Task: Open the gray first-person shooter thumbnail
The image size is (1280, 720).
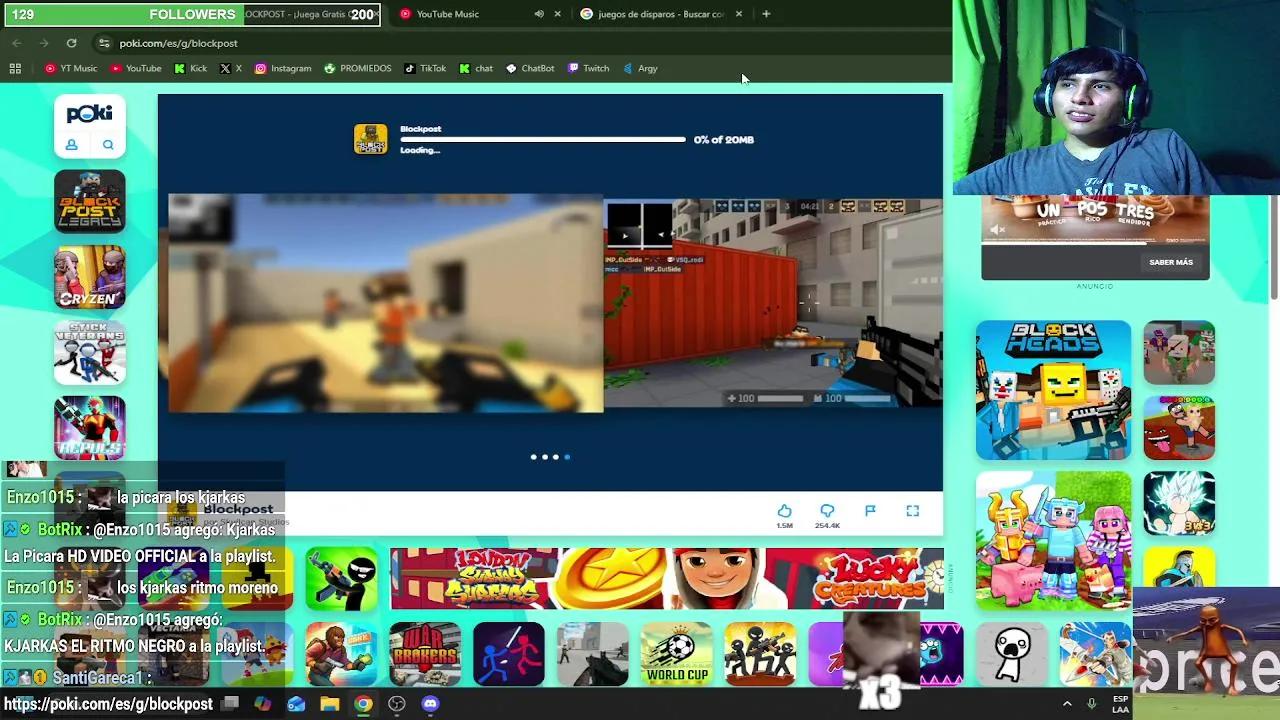Action: 593,654
